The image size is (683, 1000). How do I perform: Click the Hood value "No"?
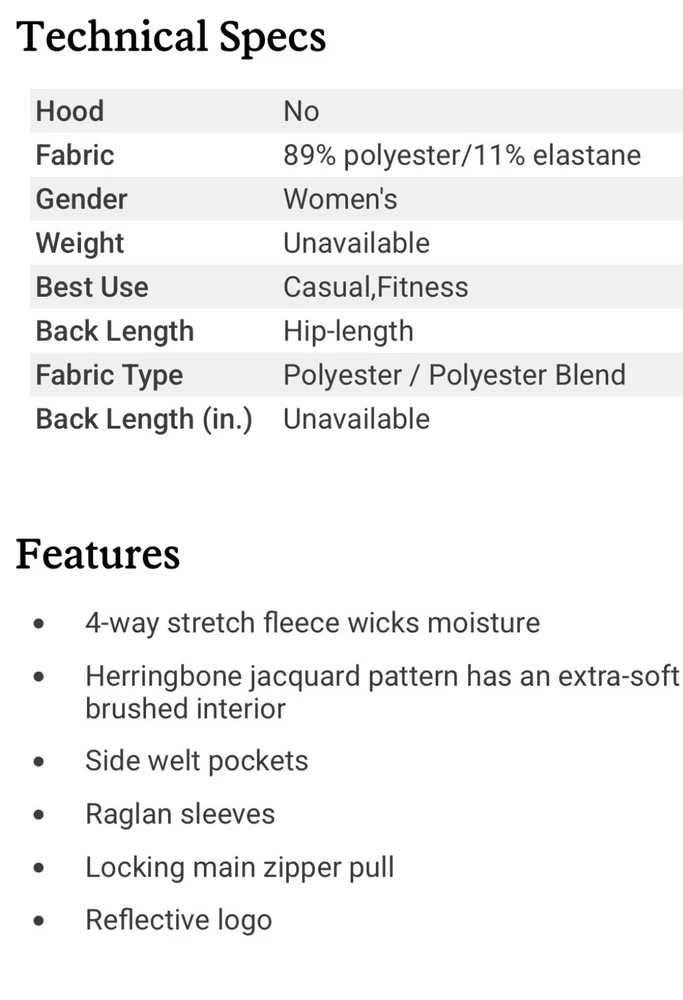coord(301,111)
